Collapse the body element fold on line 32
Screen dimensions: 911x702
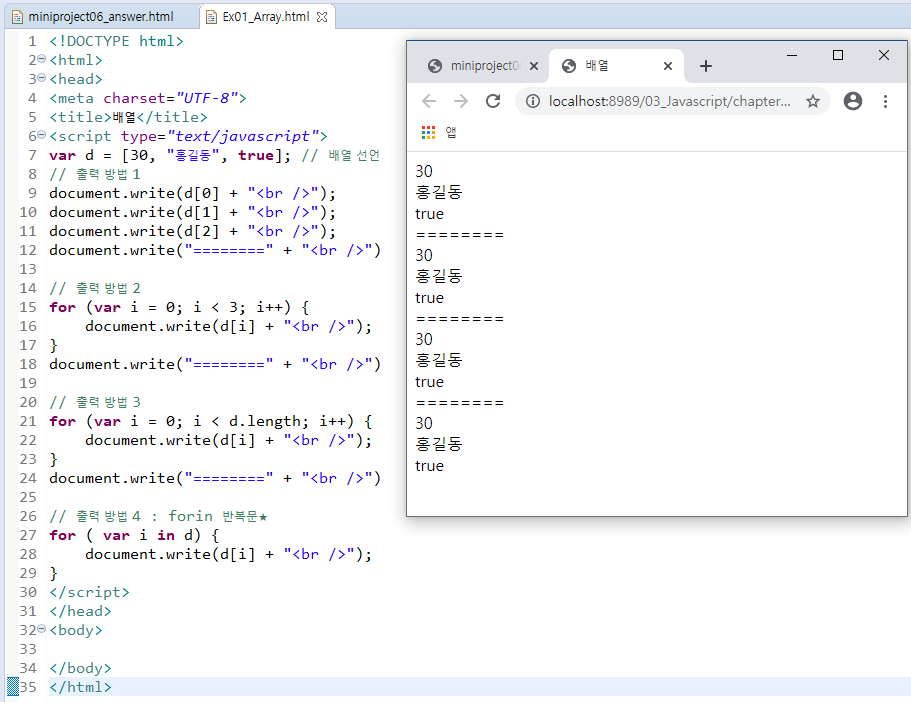pyautogui.click(x=41, y=629)
